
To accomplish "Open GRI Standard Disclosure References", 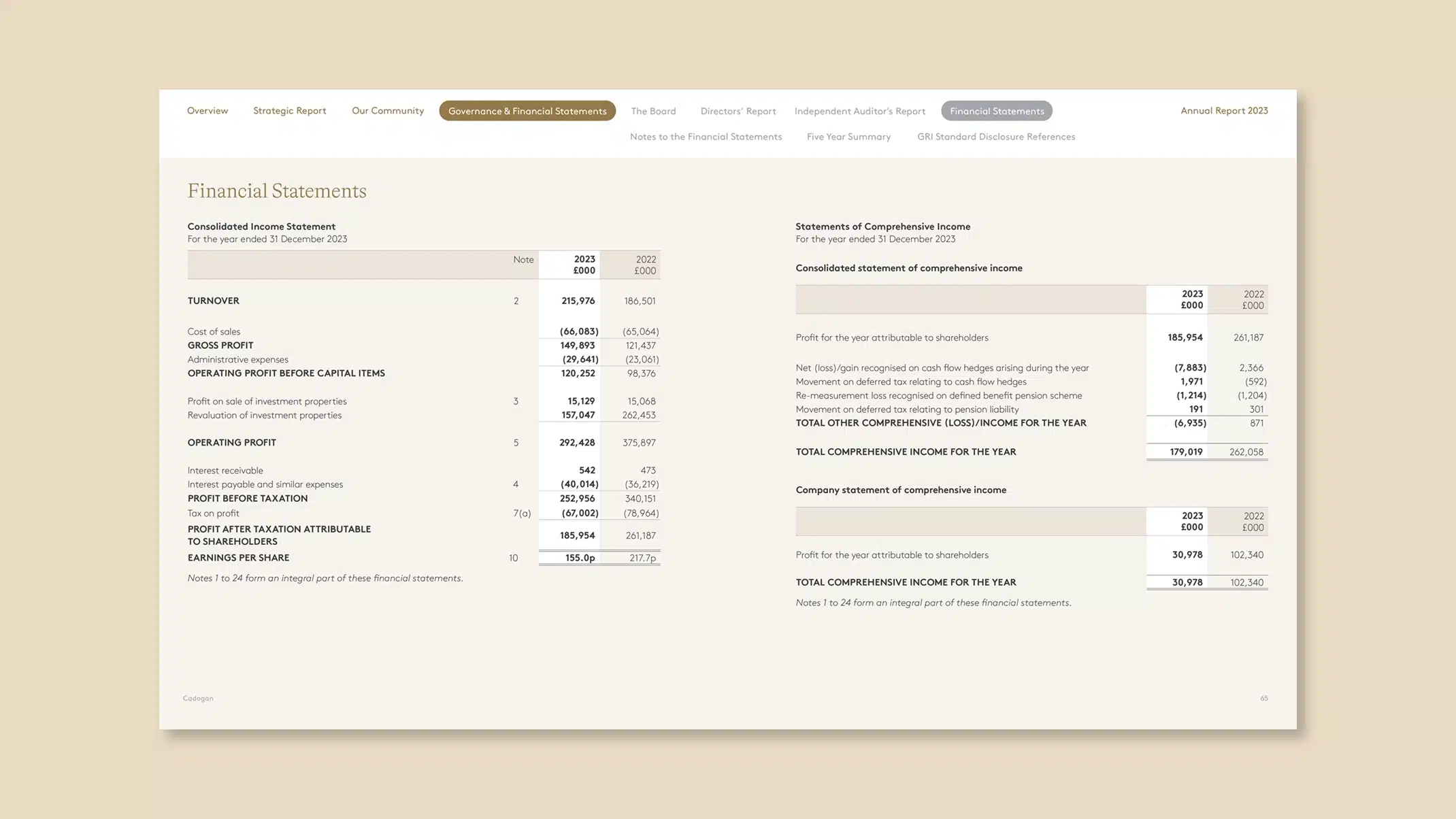I will click(995, 137).
